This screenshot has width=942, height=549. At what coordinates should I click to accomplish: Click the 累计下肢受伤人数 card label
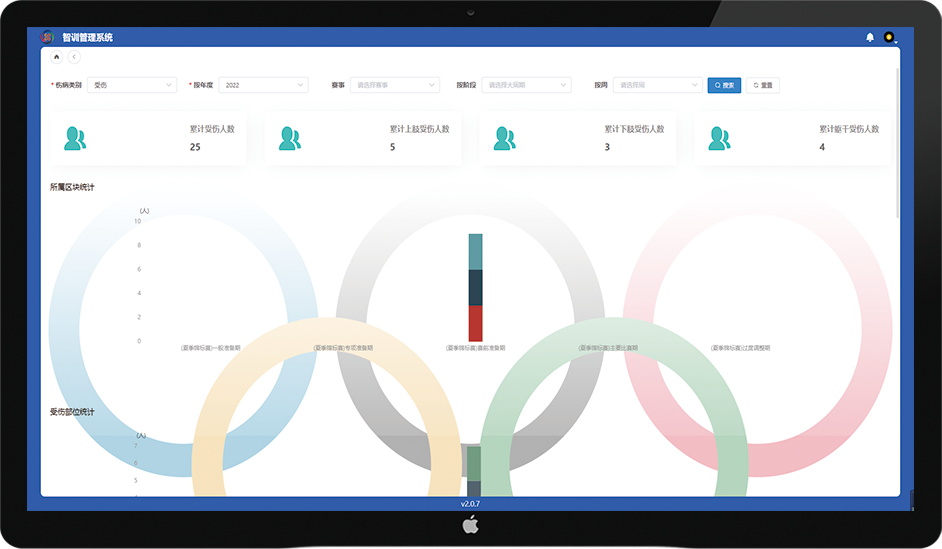(634, 129)
